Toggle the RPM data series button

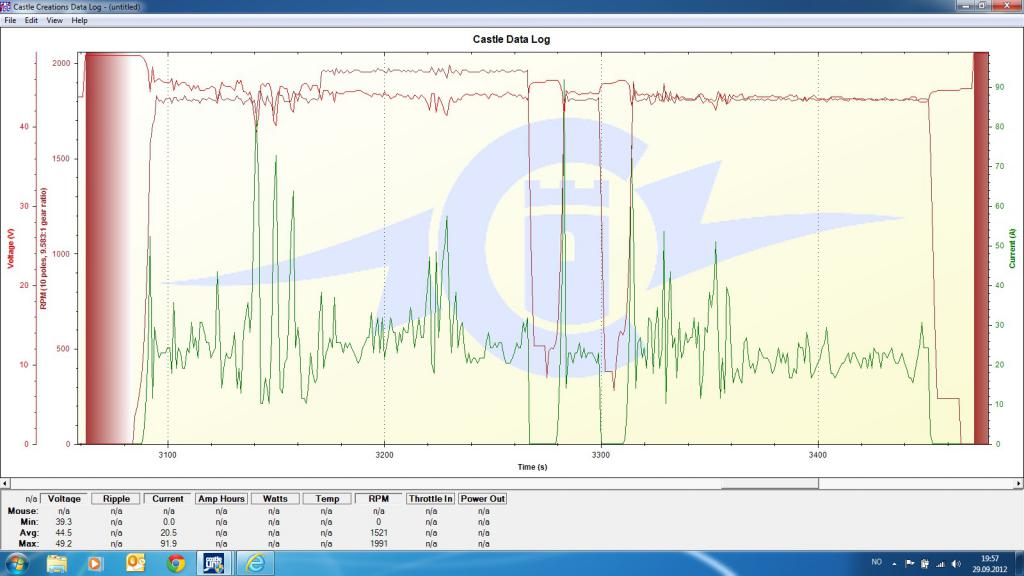(378, 498)
